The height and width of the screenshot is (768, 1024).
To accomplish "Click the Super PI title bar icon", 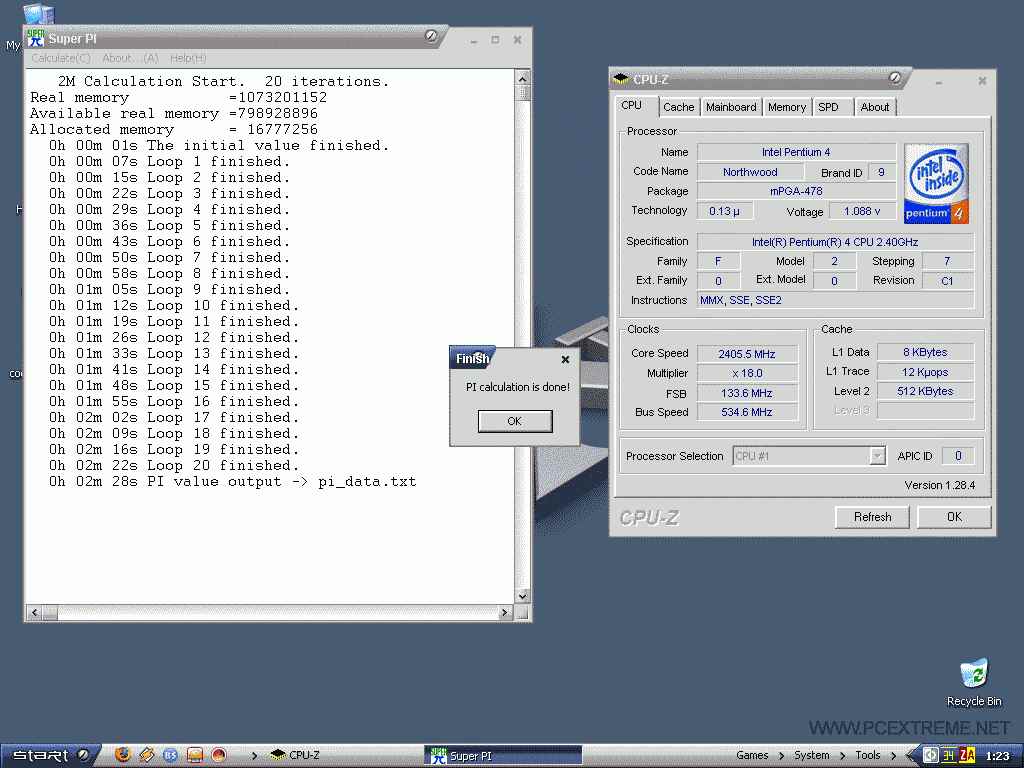I will pos(35,38).
